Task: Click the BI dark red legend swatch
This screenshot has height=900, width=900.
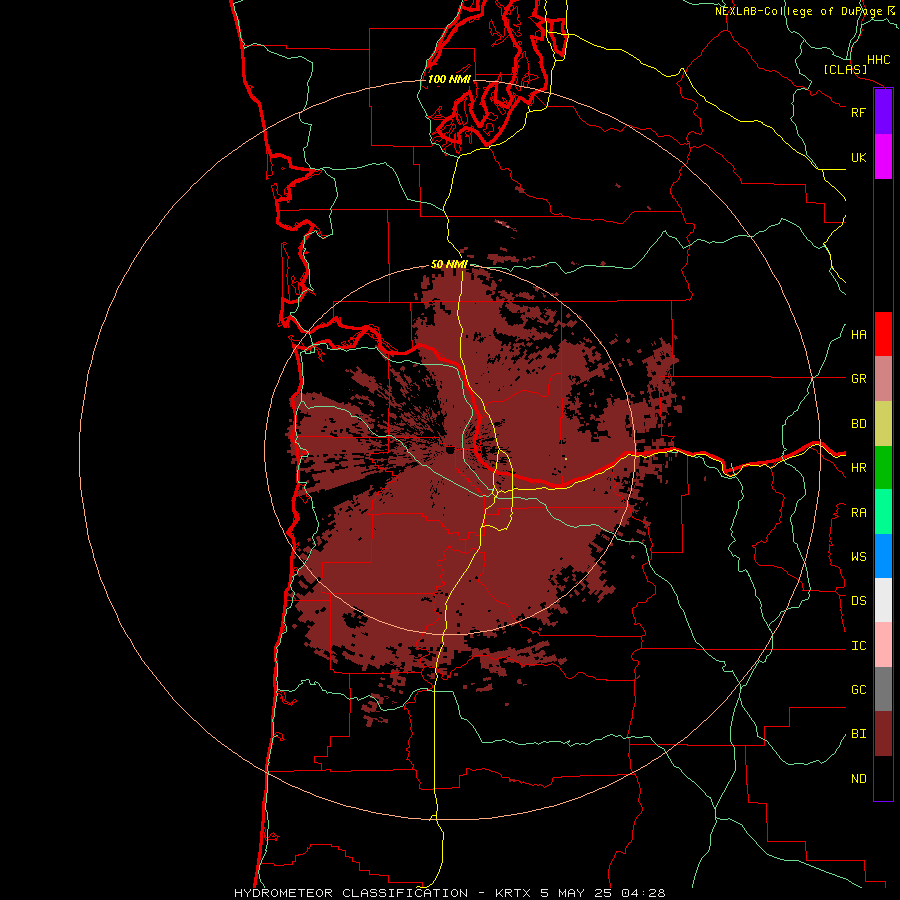Action: pyautogui.click(x=883, y=734)
